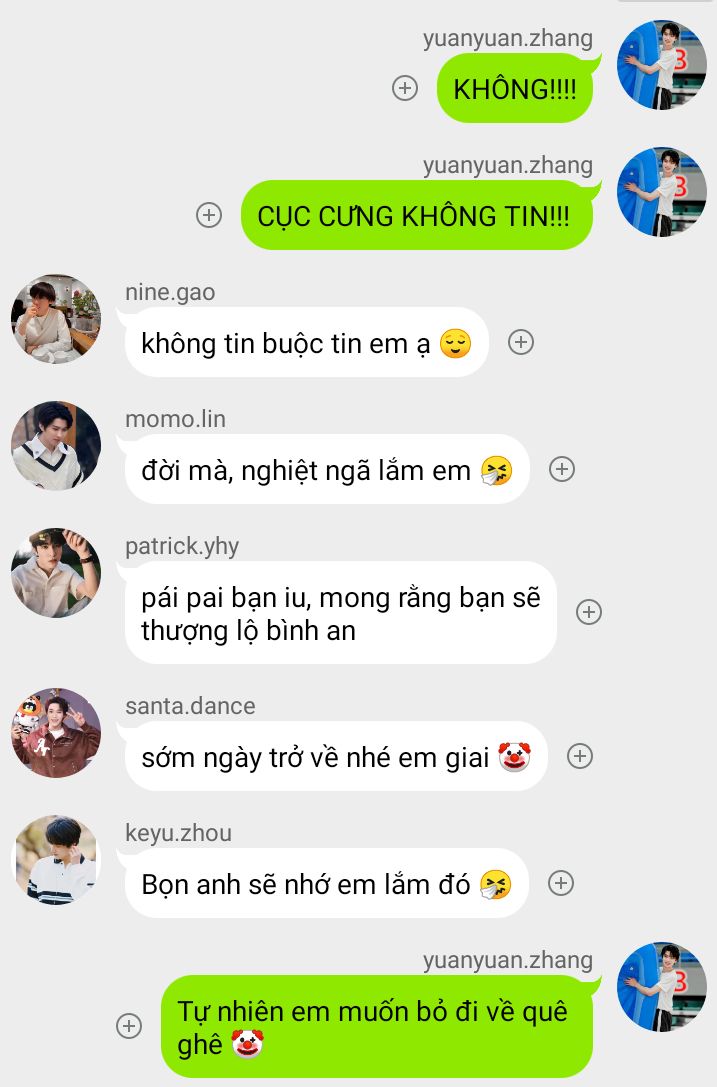Tap the patrick.yhy username label
The image size is (717, 1087).
(182, 546)
